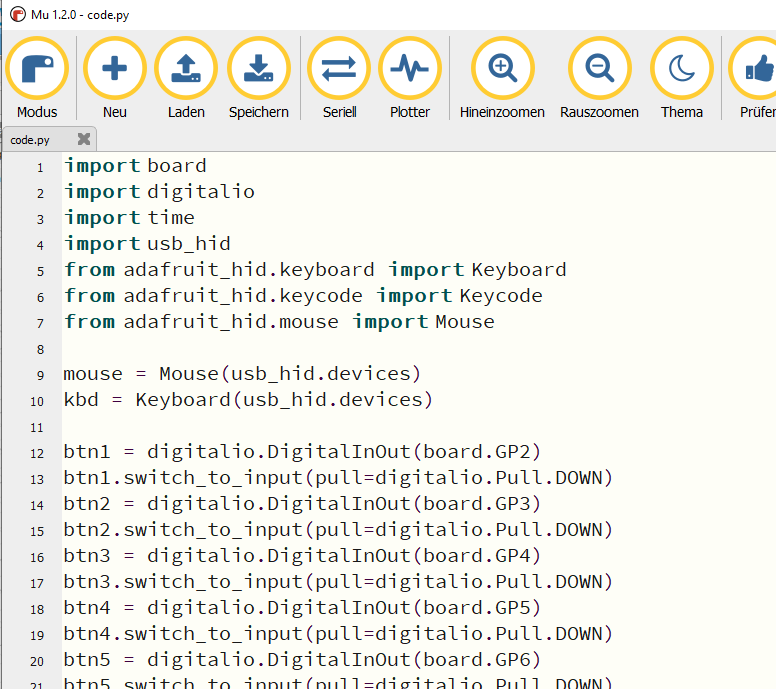Open the Seriell serial console

339,78
